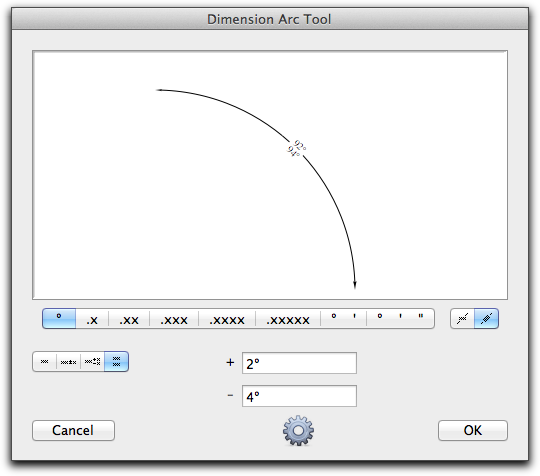
Task: Choose symmetric plus-minus tolerance format icon
Action: pyautogui.click(x=68, y=362)
